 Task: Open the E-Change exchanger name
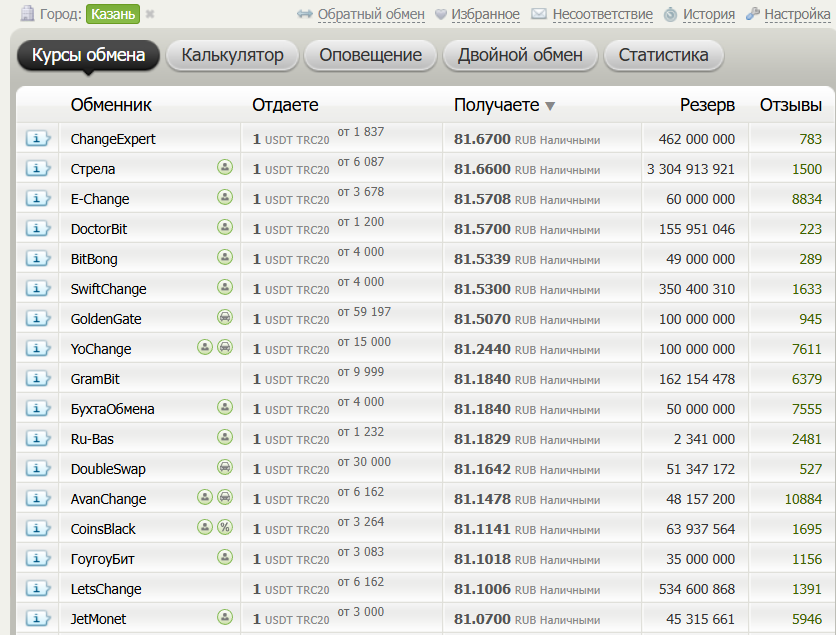[100, 199]
